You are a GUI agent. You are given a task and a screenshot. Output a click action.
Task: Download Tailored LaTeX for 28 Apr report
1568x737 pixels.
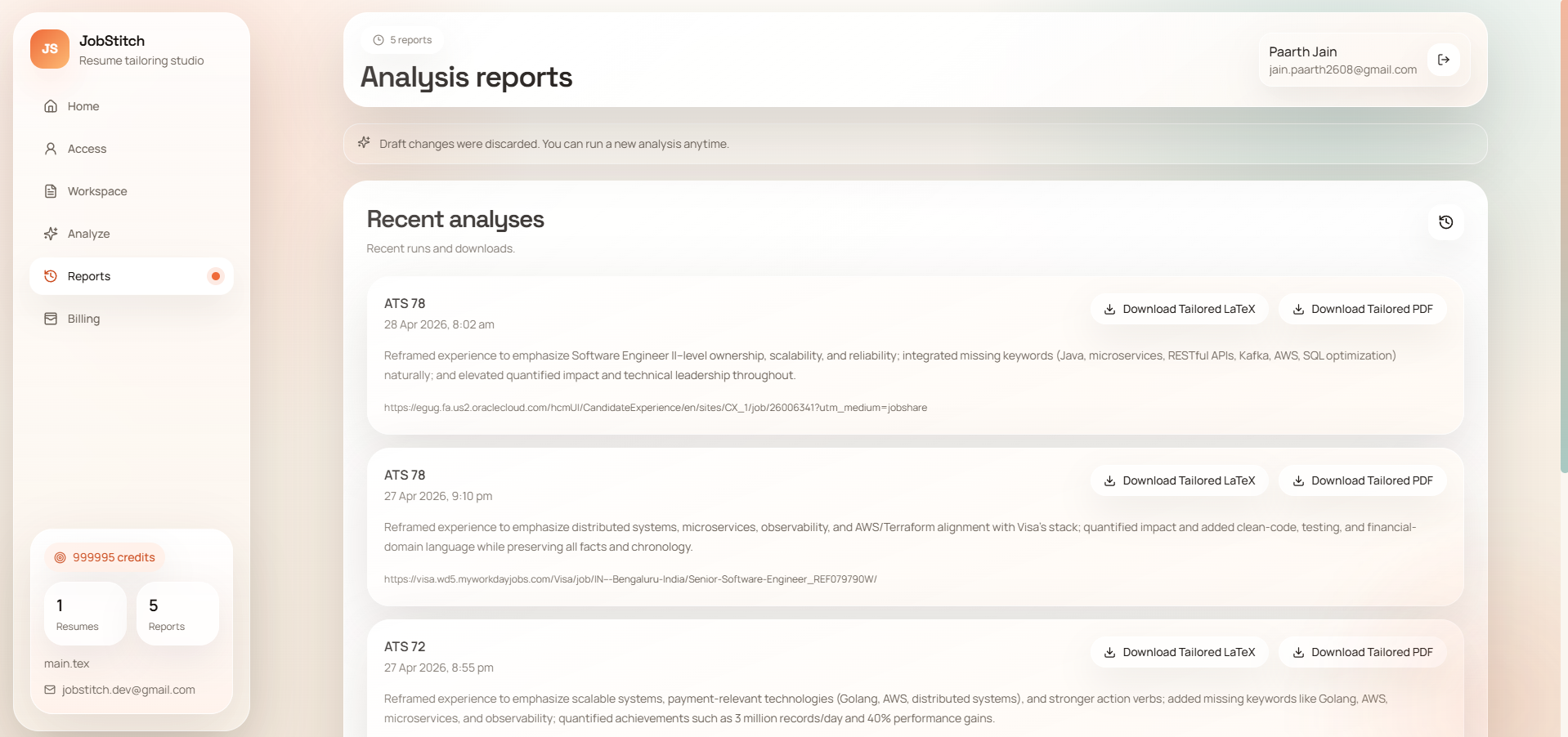click(1179, 309)
